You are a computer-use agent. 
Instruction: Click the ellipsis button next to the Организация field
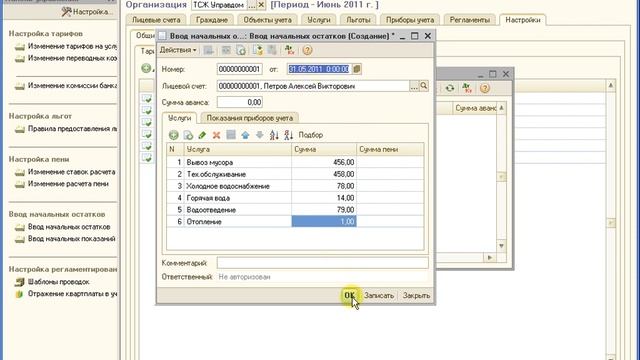coord(252,5)
